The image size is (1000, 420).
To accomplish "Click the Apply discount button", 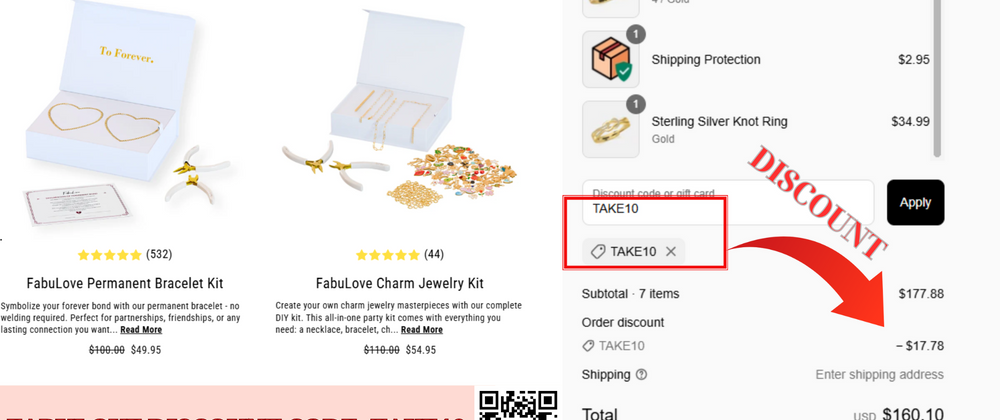I will click(915, 203).
